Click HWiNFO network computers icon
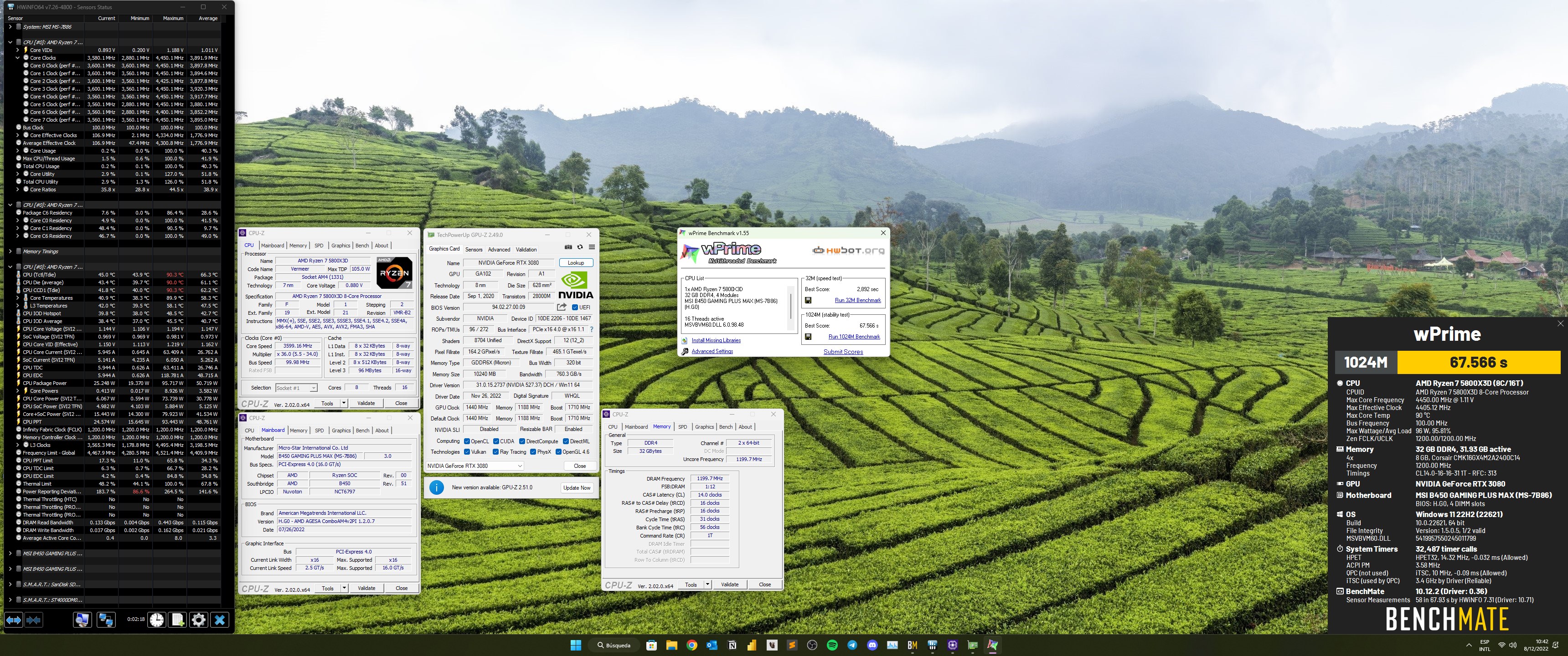 (x=106, y=620)
